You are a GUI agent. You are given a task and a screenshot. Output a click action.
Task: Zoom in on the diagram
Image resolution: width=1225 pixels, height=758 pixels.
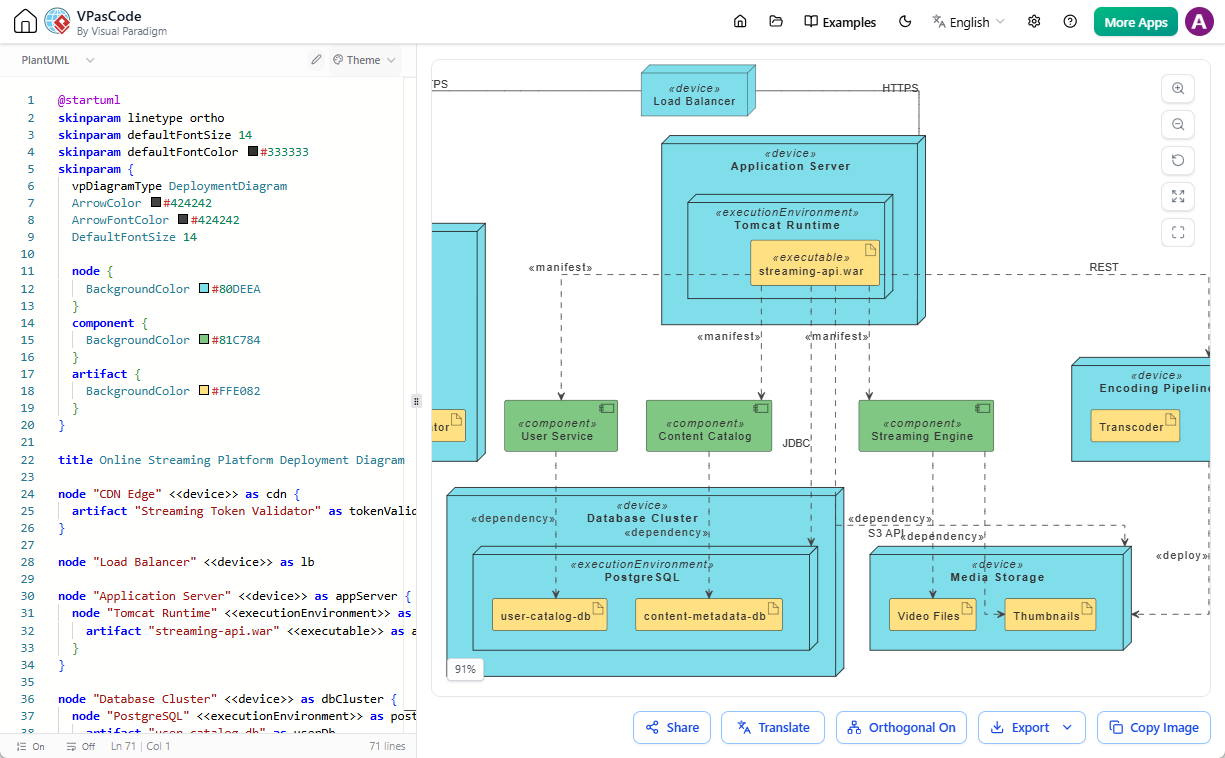click(x=1178, y=89)
